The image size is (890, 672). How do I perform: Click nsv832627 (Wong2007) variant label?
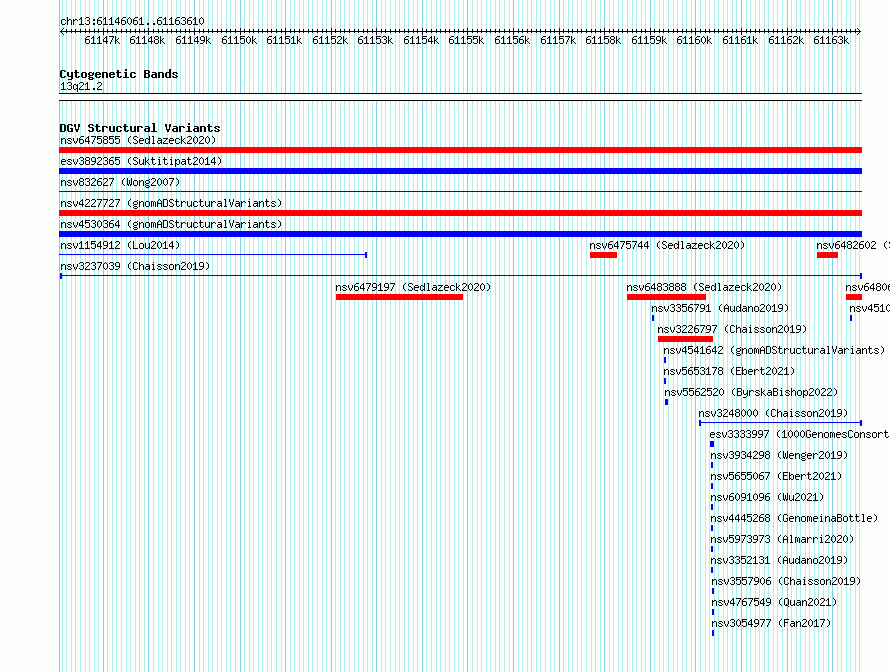tap(120, 182)
